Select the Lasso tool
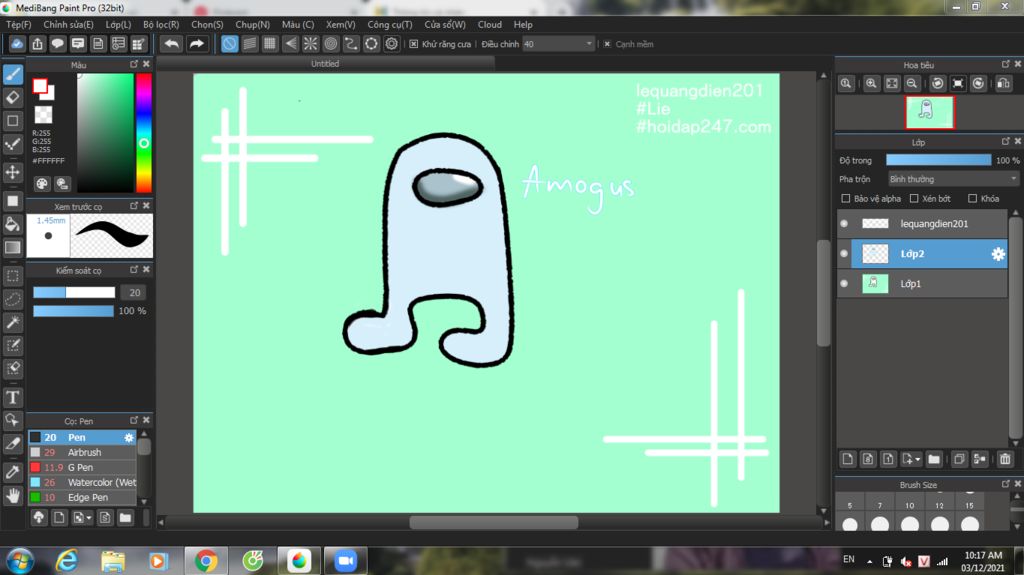 13,299
